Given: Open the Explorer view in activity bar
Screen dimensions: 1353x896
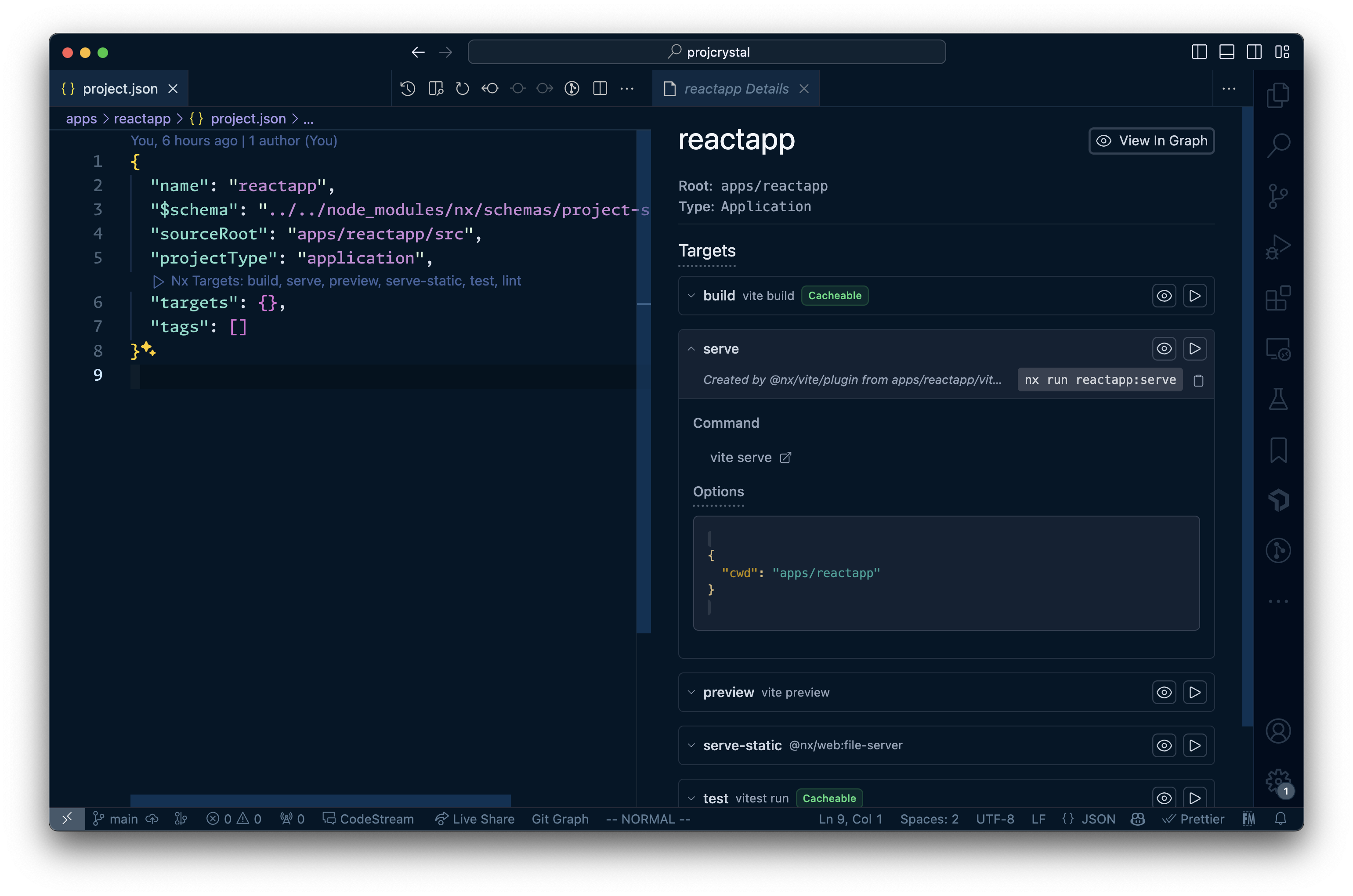Looking at the screenshot, I should pos(1278,95).
